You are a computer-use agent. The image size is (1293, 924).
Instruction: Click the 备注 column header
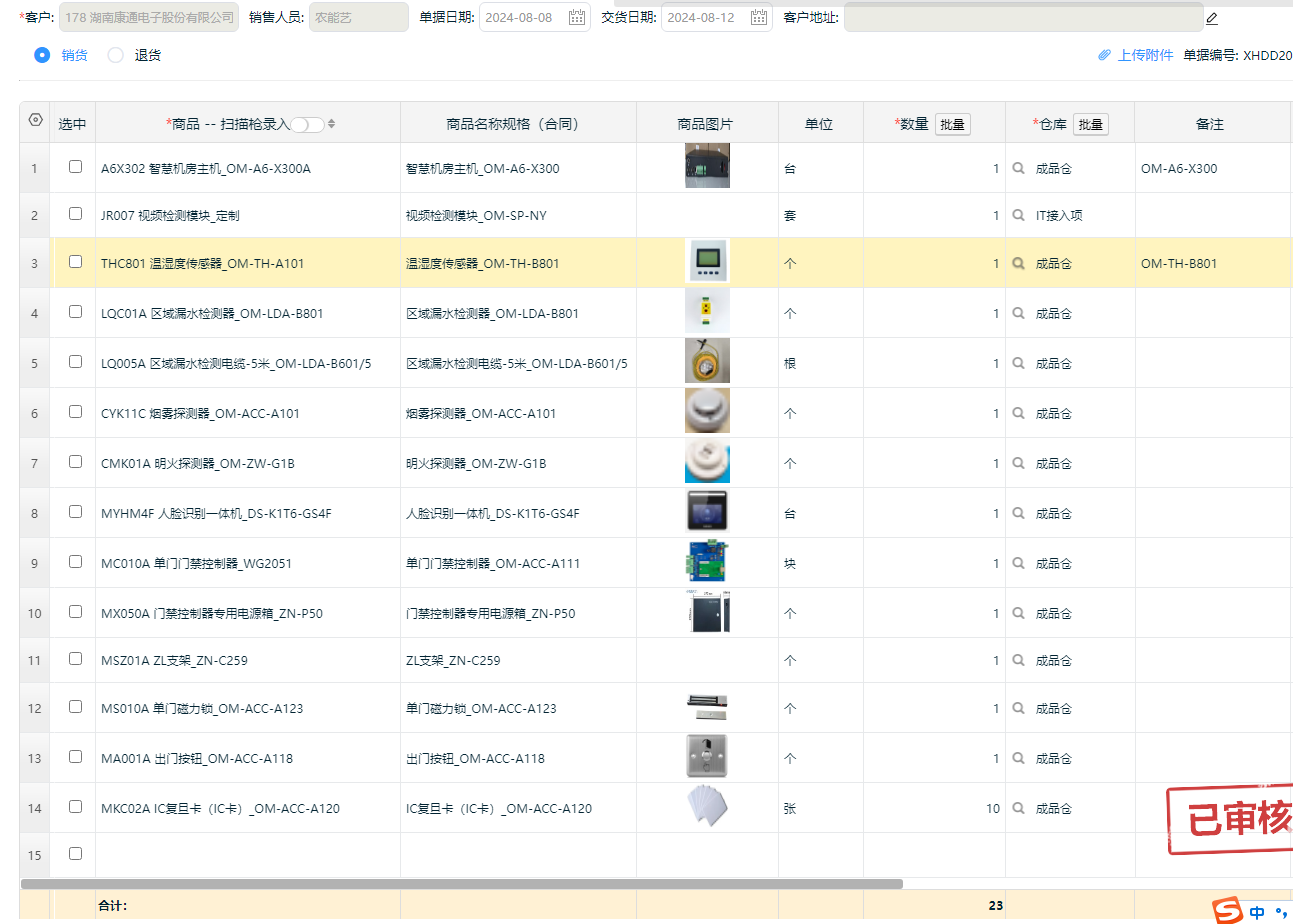pos(1210,124)
